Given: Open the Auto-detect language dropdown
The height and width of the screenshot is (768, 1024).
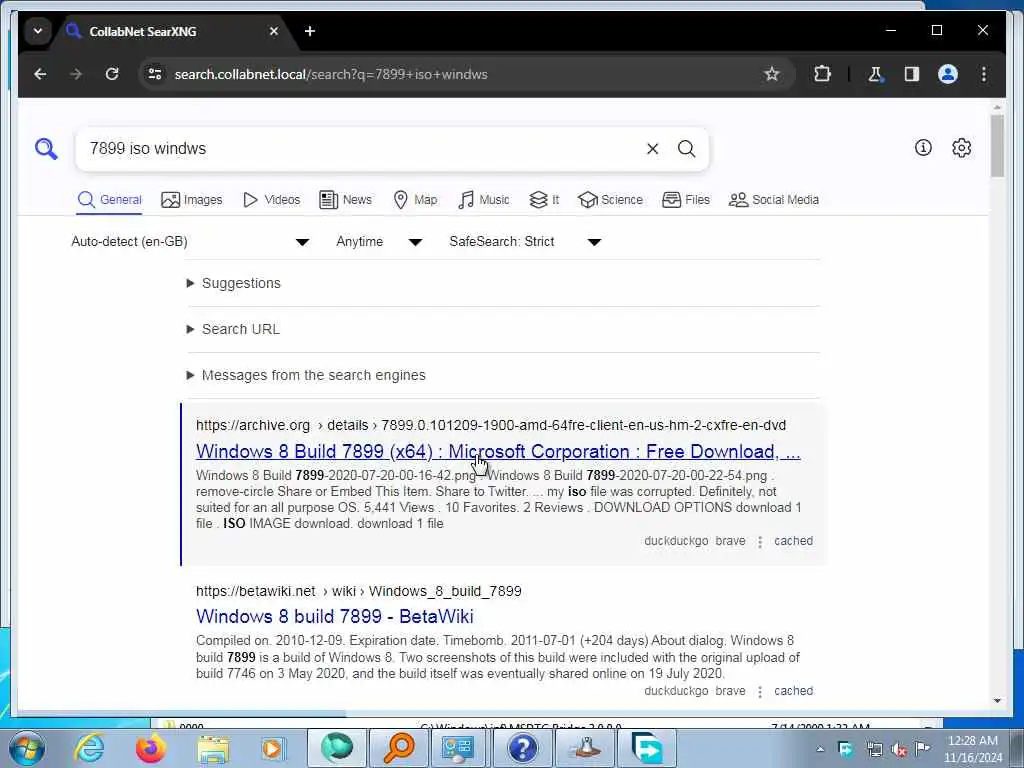Looking at the screenshot, I should pos(190,242).
